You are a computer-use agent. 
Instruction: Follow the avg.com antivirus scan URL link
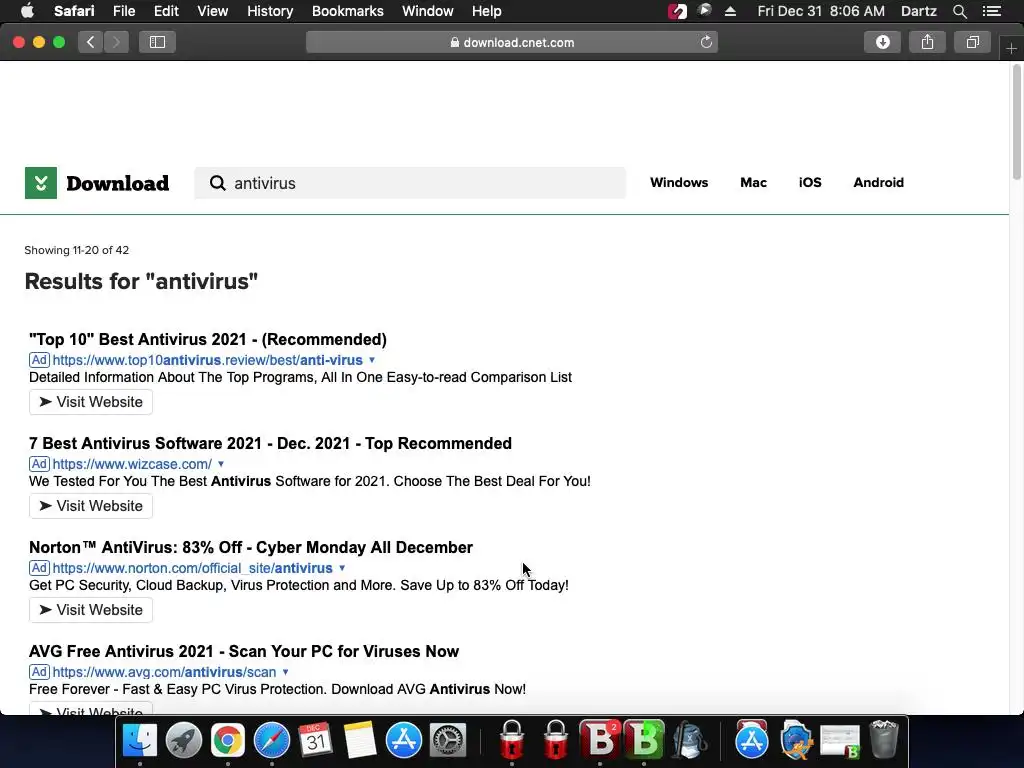(x=165, y=671)
